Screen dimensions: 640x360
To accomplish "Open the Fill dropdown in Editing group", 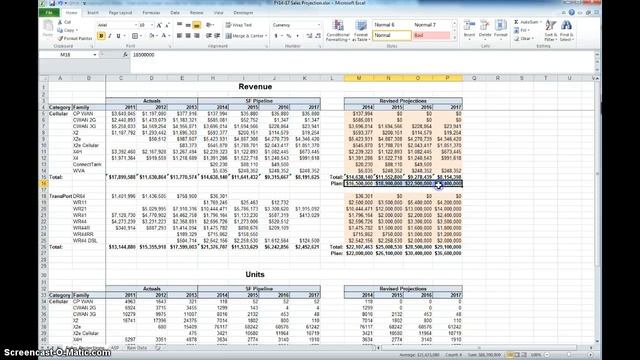I will coord(522,30).
